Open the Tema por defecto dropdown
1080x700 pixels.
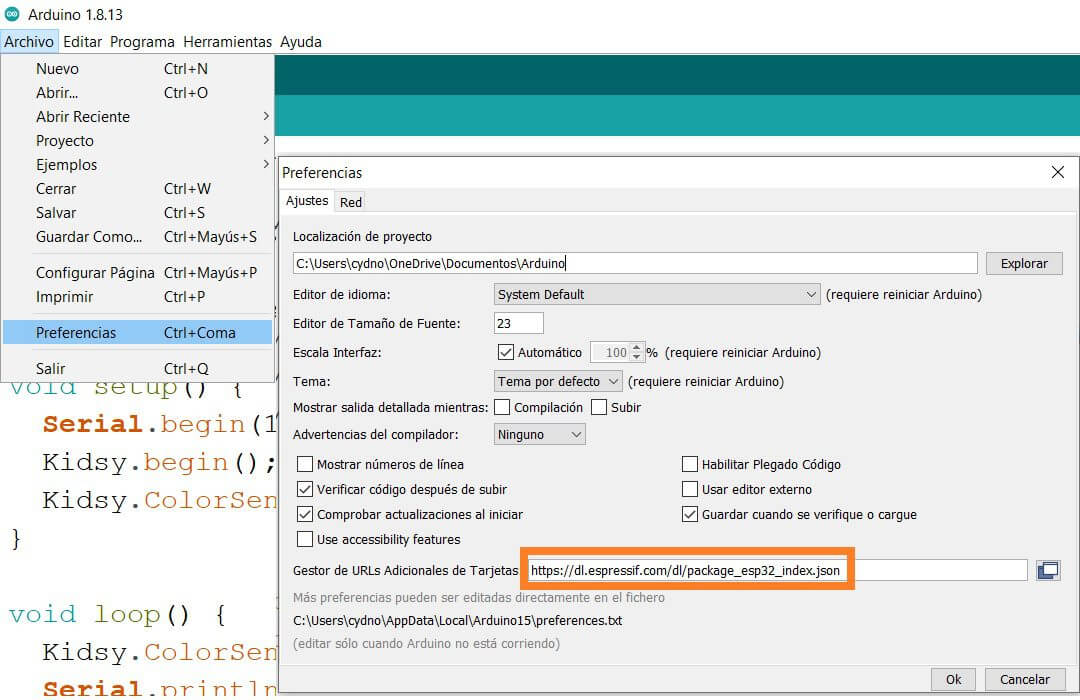558,381
